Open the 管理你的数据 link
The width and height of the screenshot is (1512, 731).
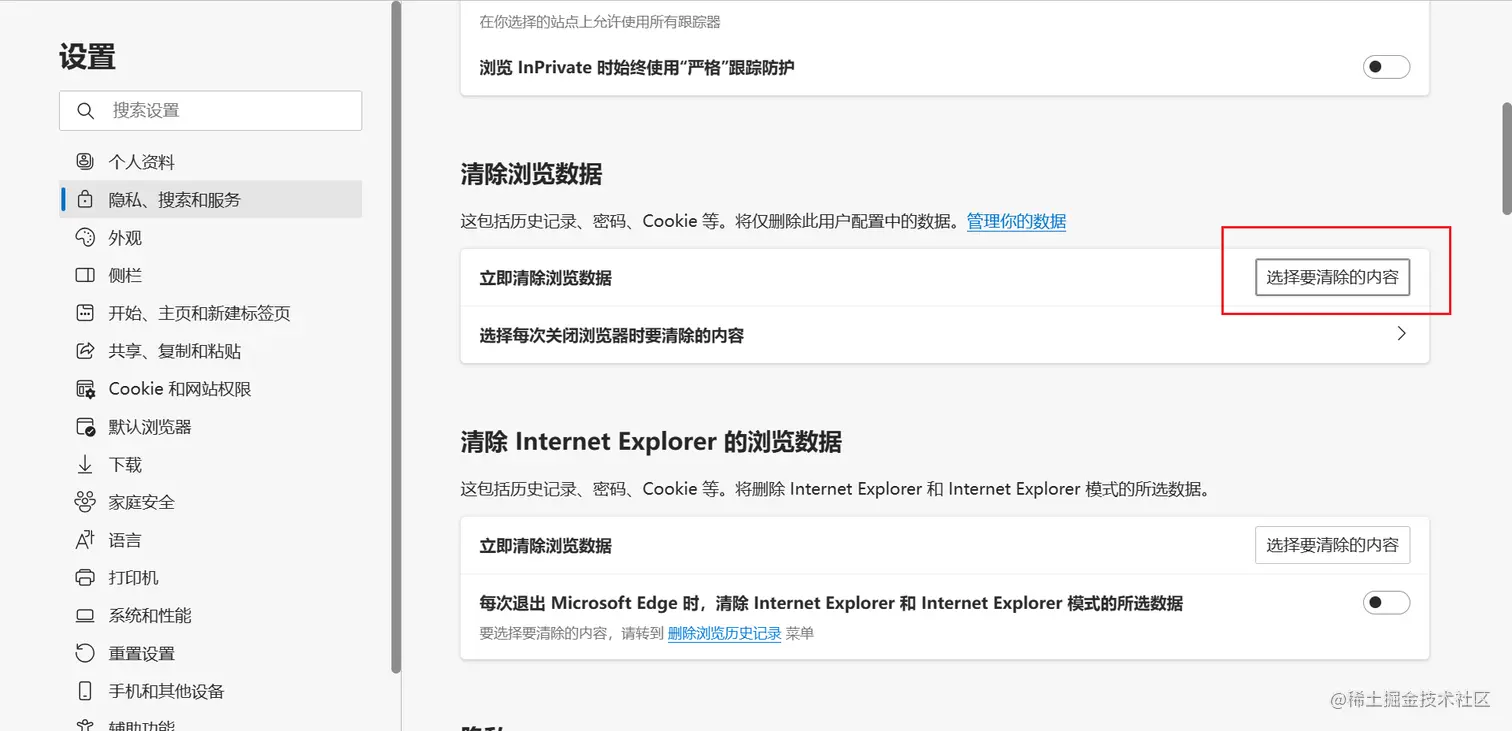pyautogui.click(x=1016, y=221)
